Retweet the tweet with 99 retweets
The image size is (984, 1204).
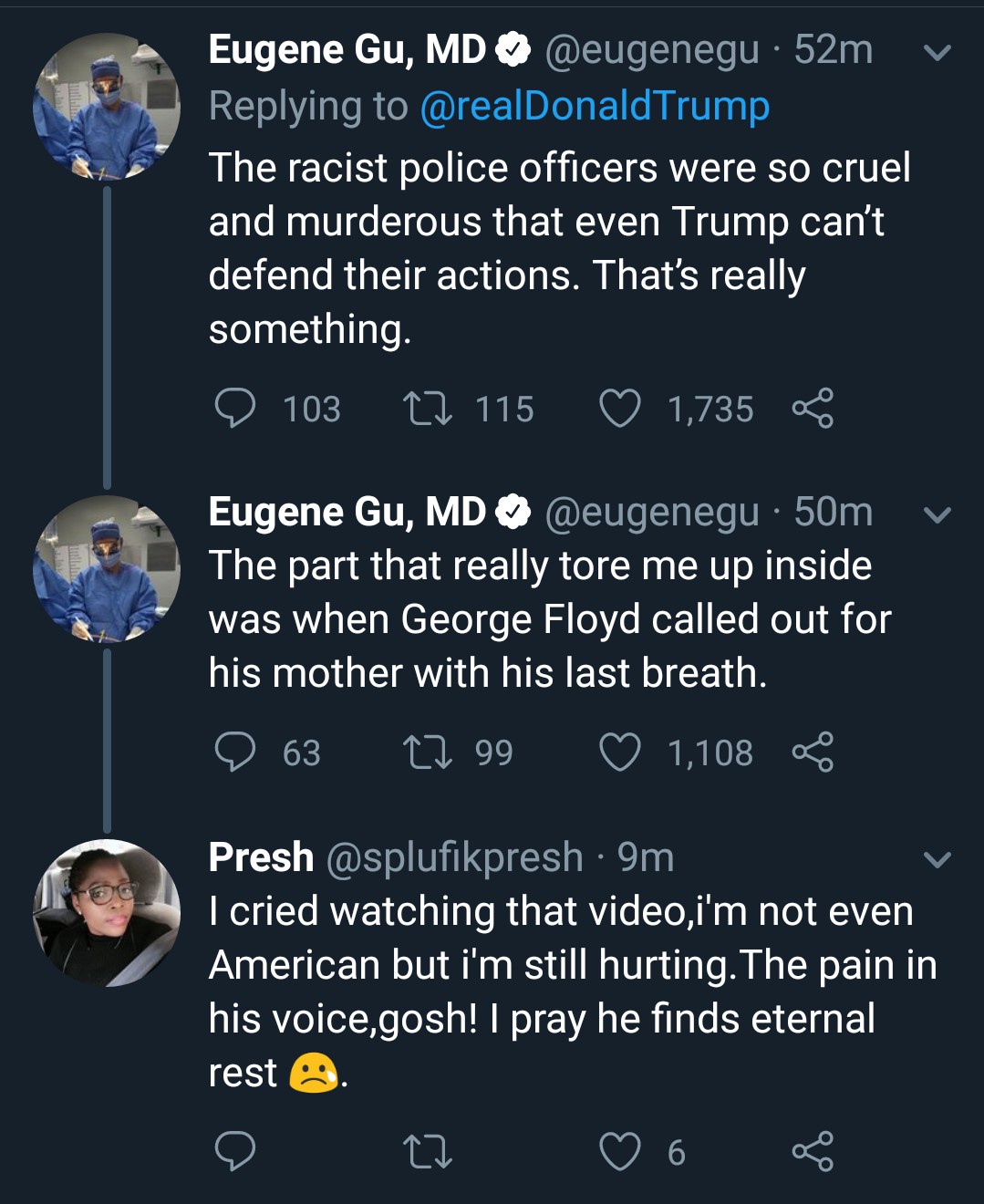(428, 752)
